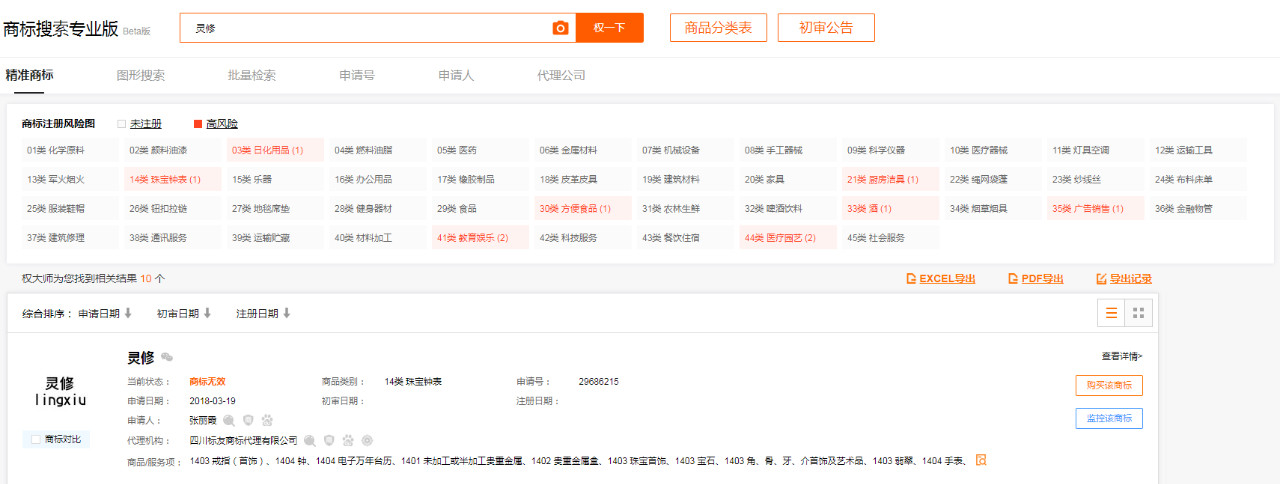Screen dimensions: 1280x484
Task: Click magnifier icon next to 四川标友商标代理有限公司
Action: (310, 440)
